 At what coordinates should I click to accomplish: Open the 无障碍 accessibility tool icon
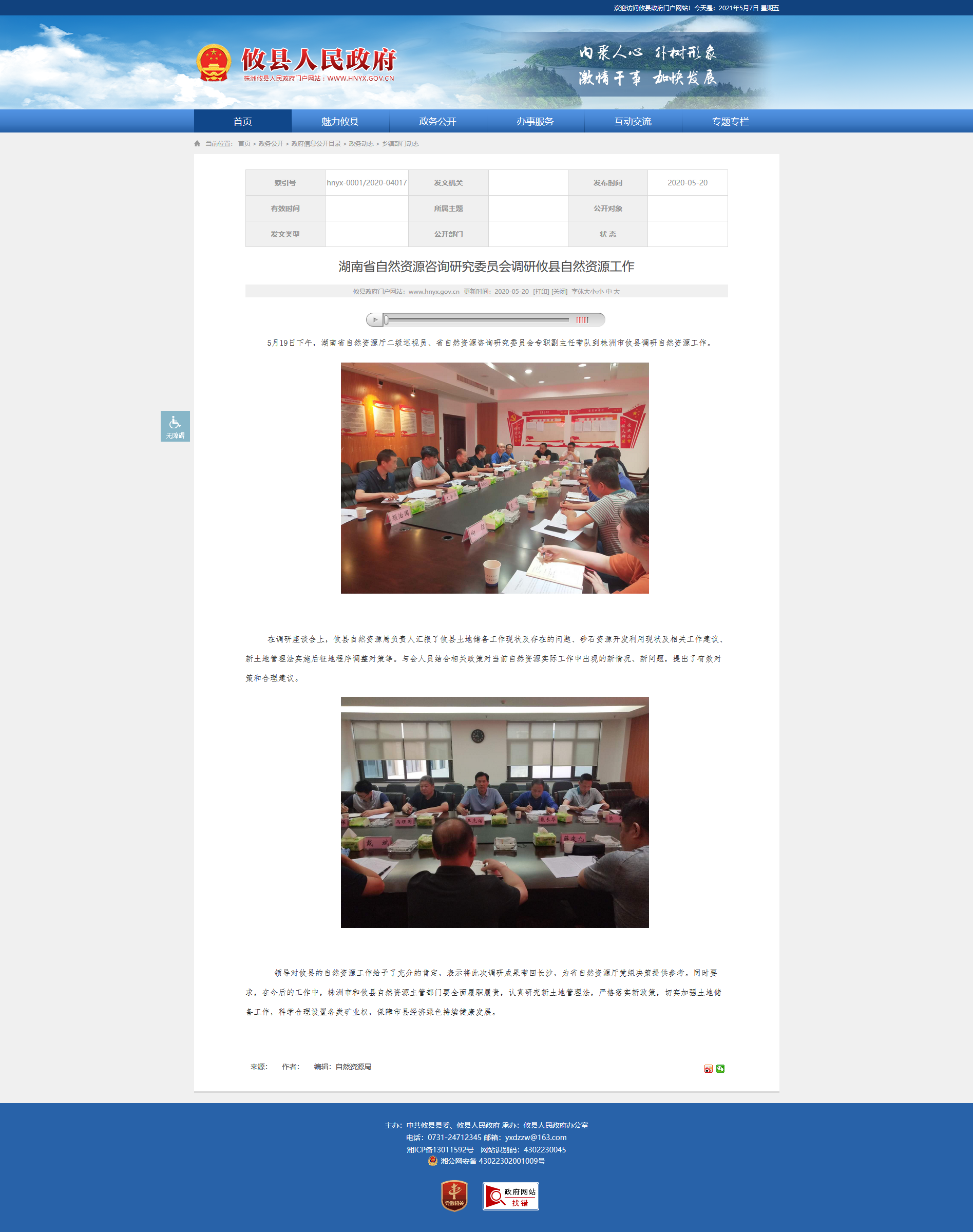tap(175, 426)
